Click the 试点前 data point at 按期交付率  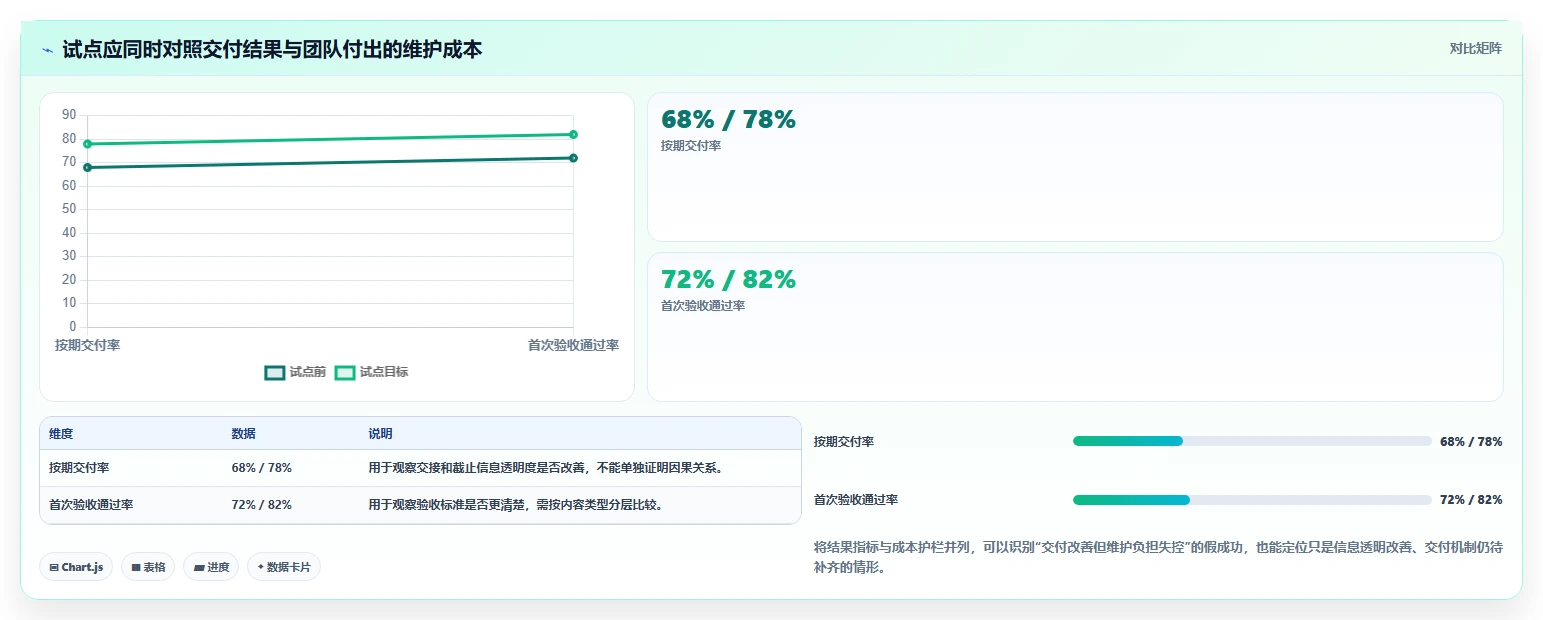coord(88,167)
